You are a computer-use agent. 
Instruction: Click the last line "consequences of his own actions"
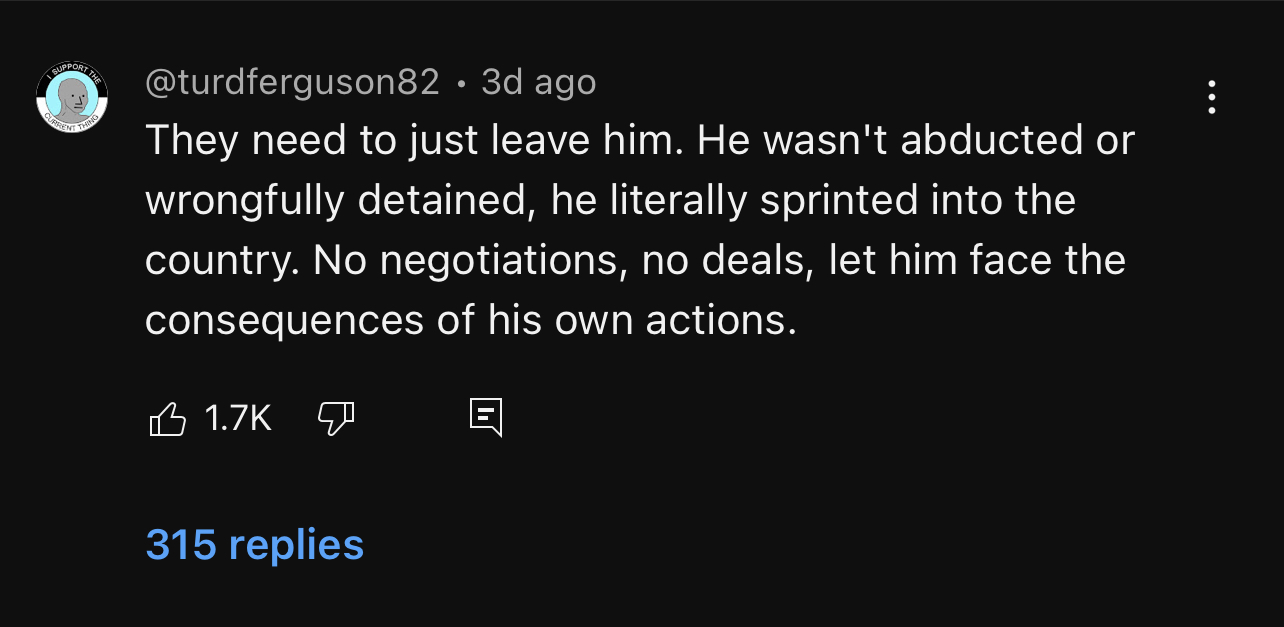pos(471,321)
